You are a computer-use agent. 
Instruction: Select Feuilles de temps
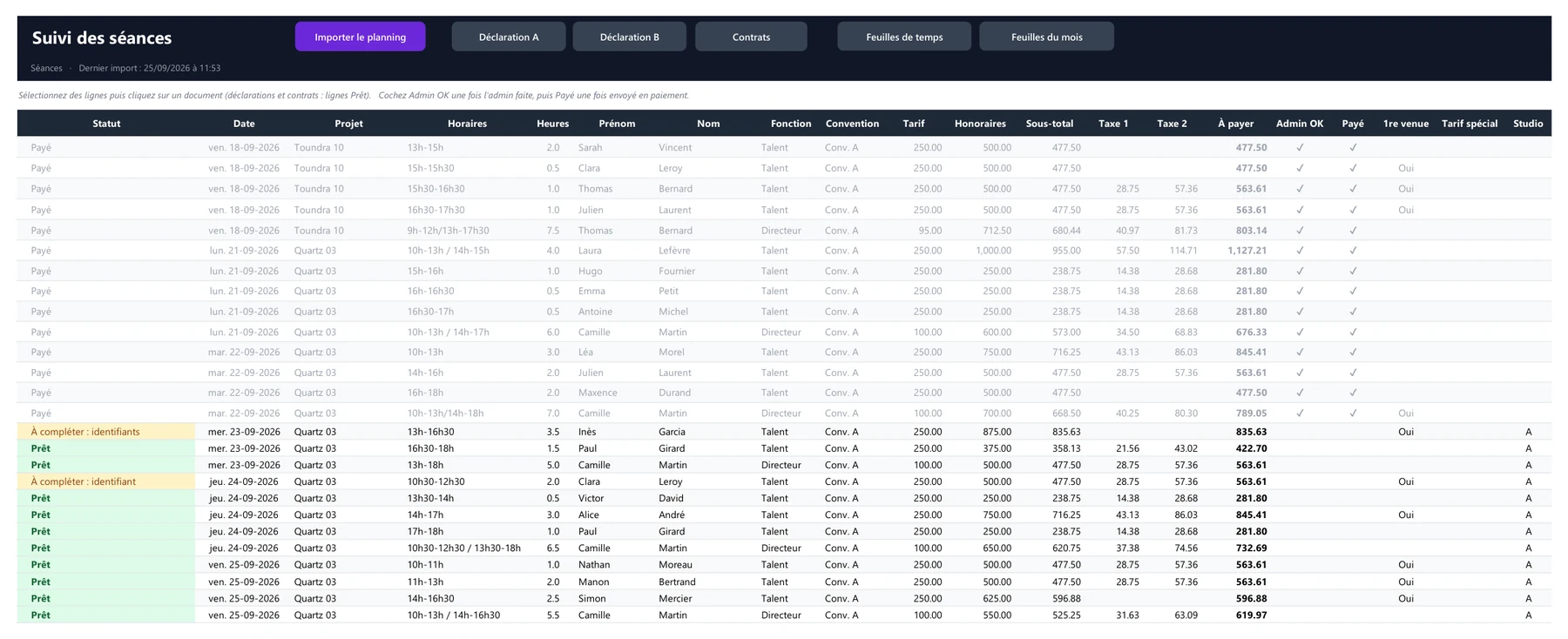904,37
